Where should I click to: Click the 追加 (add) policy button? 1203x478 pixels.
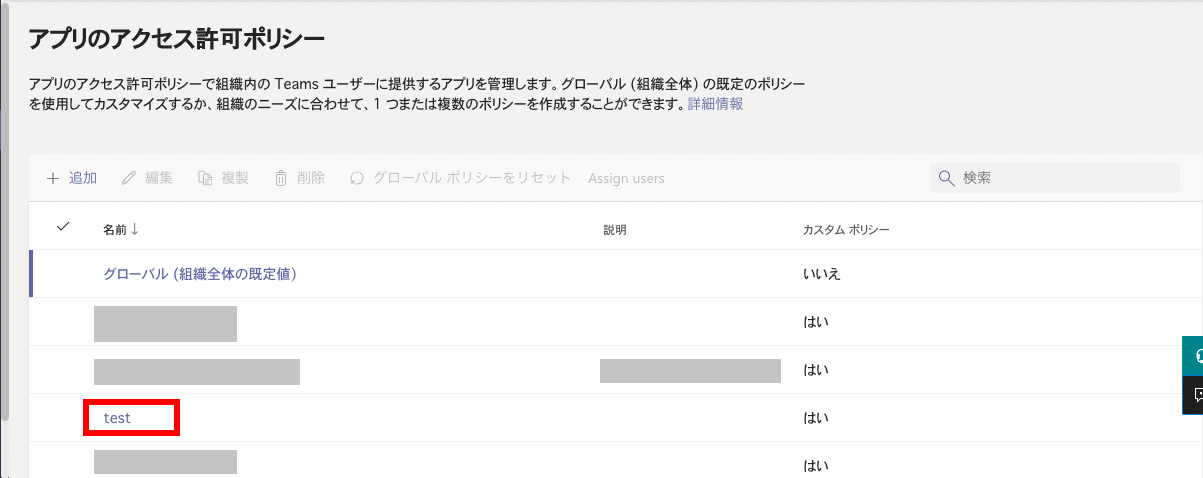point(71,178)
